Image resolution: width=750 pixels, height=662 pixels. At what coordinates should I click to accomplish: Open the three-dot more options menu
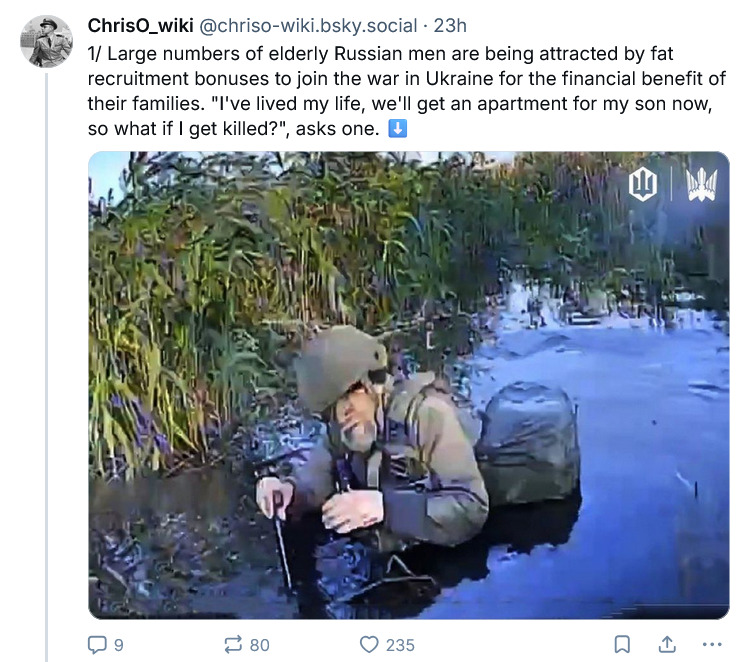coord(712,645)
